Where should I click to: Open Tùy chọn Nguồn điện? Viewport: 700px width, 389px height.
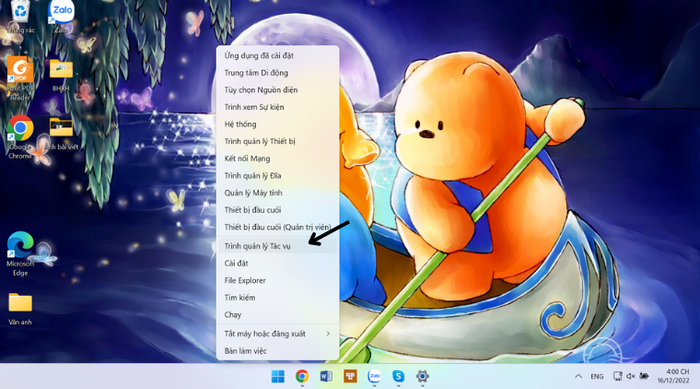[278, 90]
